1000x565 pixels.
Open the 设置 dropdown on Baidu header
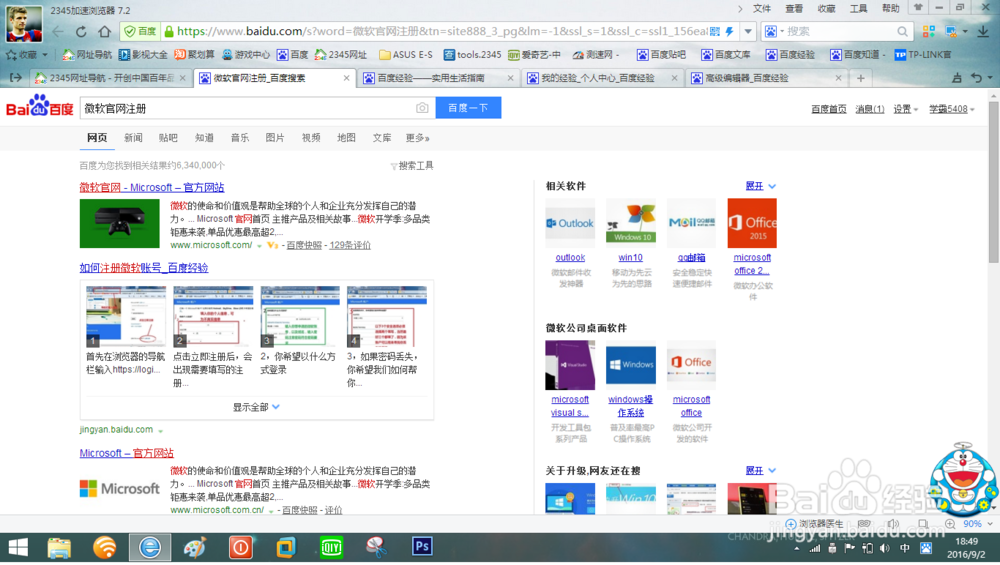click(x=905, y=109)
